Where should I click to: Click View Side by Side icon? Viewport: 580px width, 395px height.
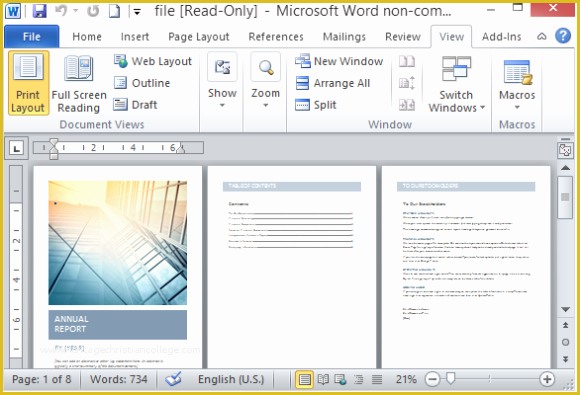click(407, 61)
